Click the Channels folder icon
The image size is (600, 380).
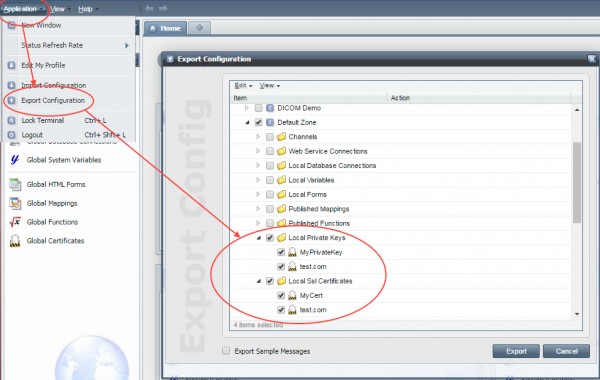point(281,137)
